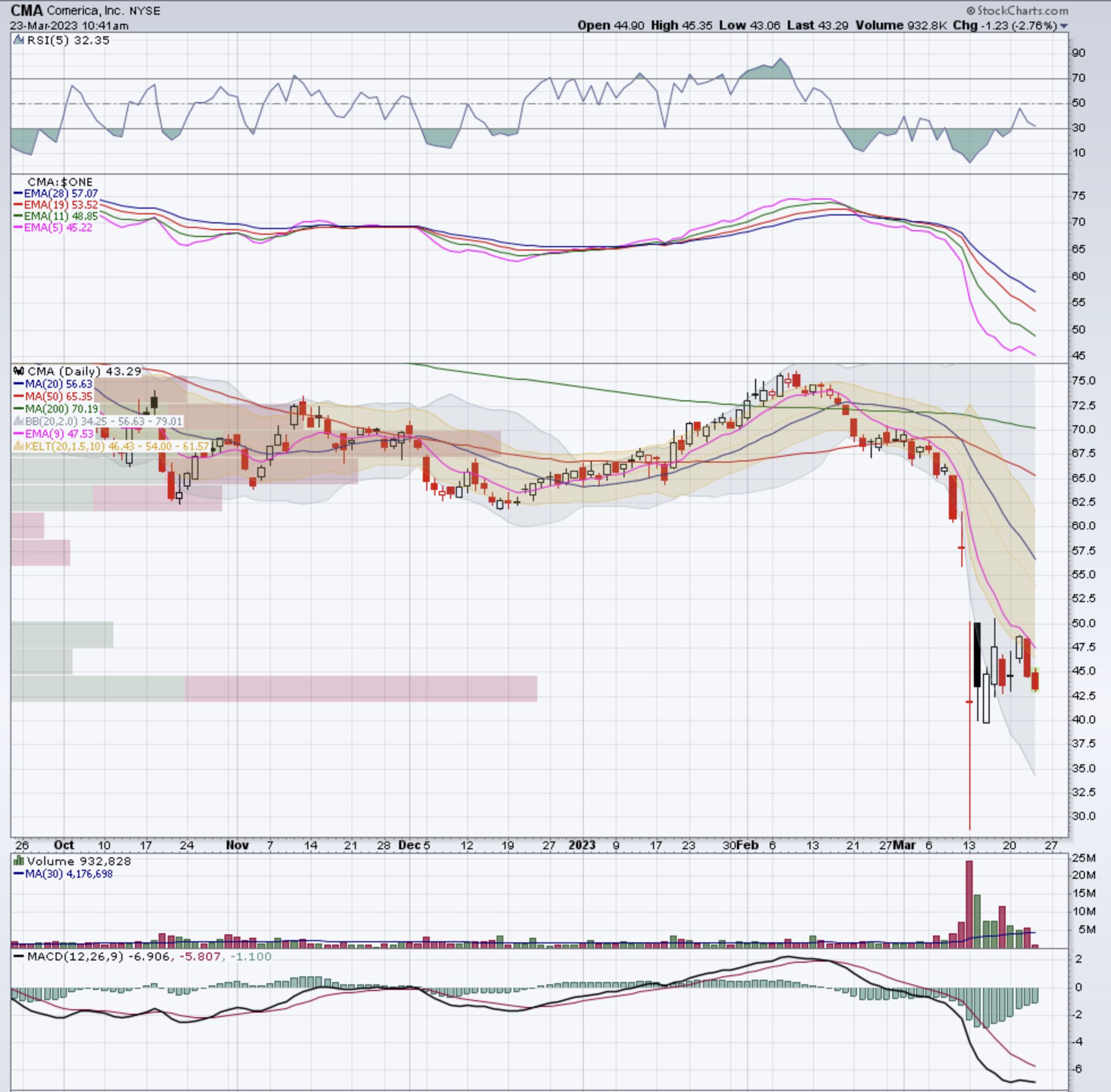Click the -6 label on MACD axis
1111x1092 pixels.
coord(1077,1069)
